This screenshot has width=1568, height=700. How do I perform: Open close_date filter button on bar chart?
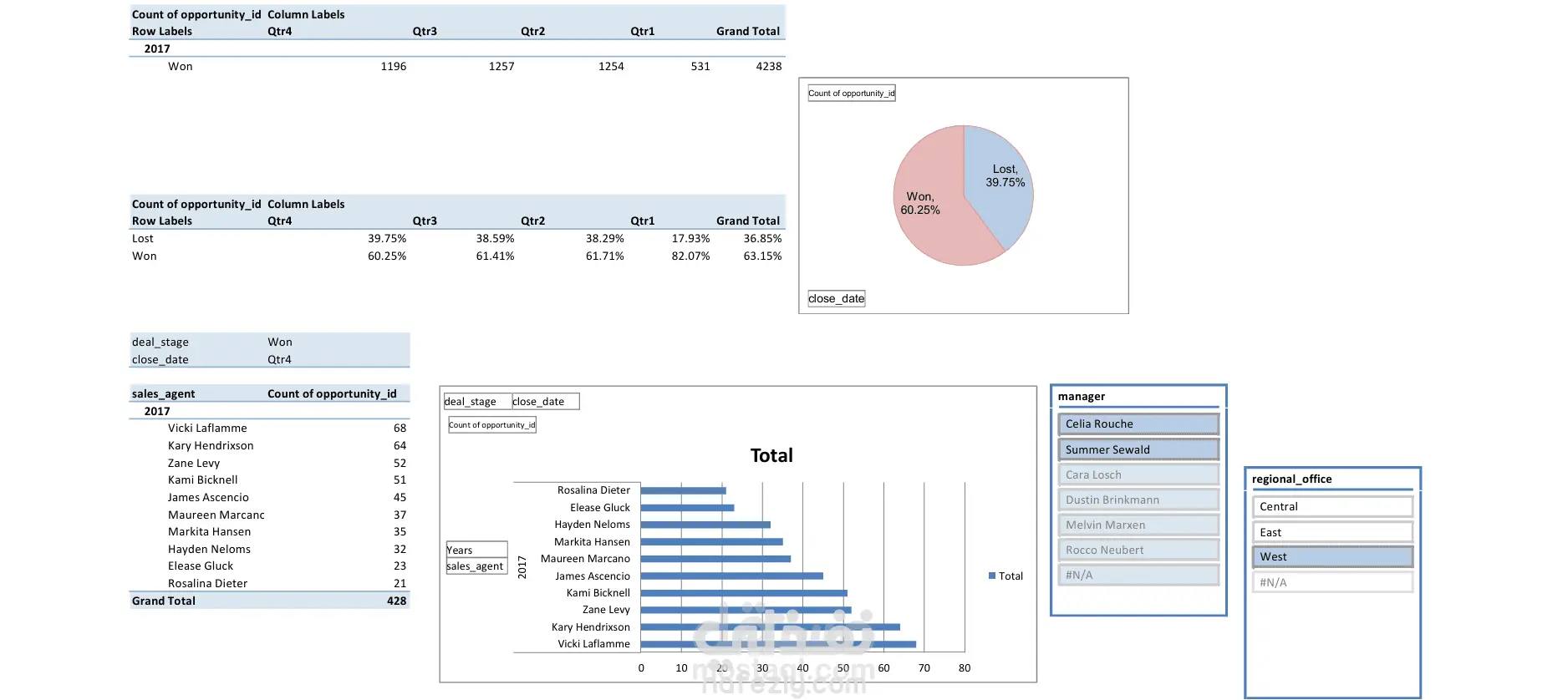(x=545, y=402)
